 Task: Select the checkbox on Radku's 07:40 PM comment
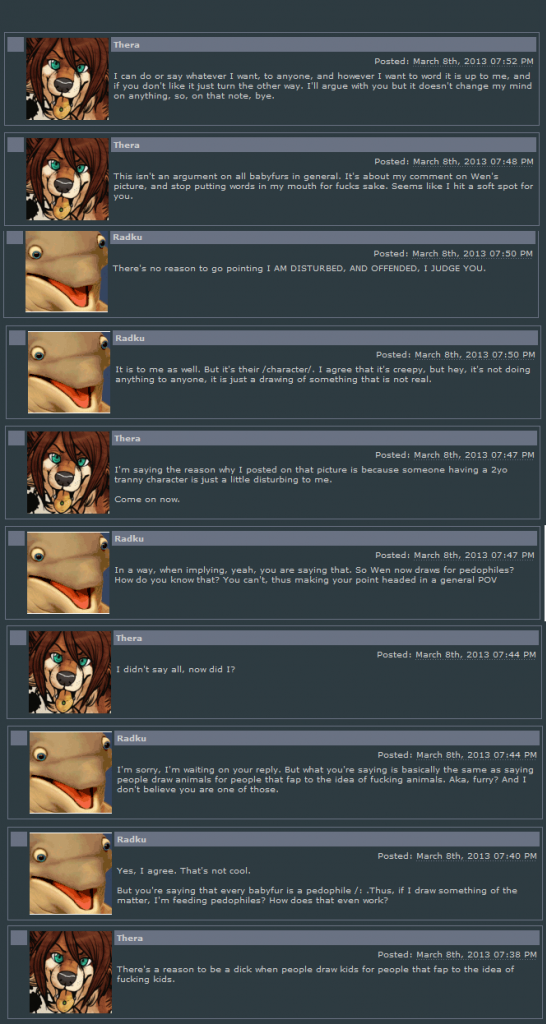pos(20,839)
